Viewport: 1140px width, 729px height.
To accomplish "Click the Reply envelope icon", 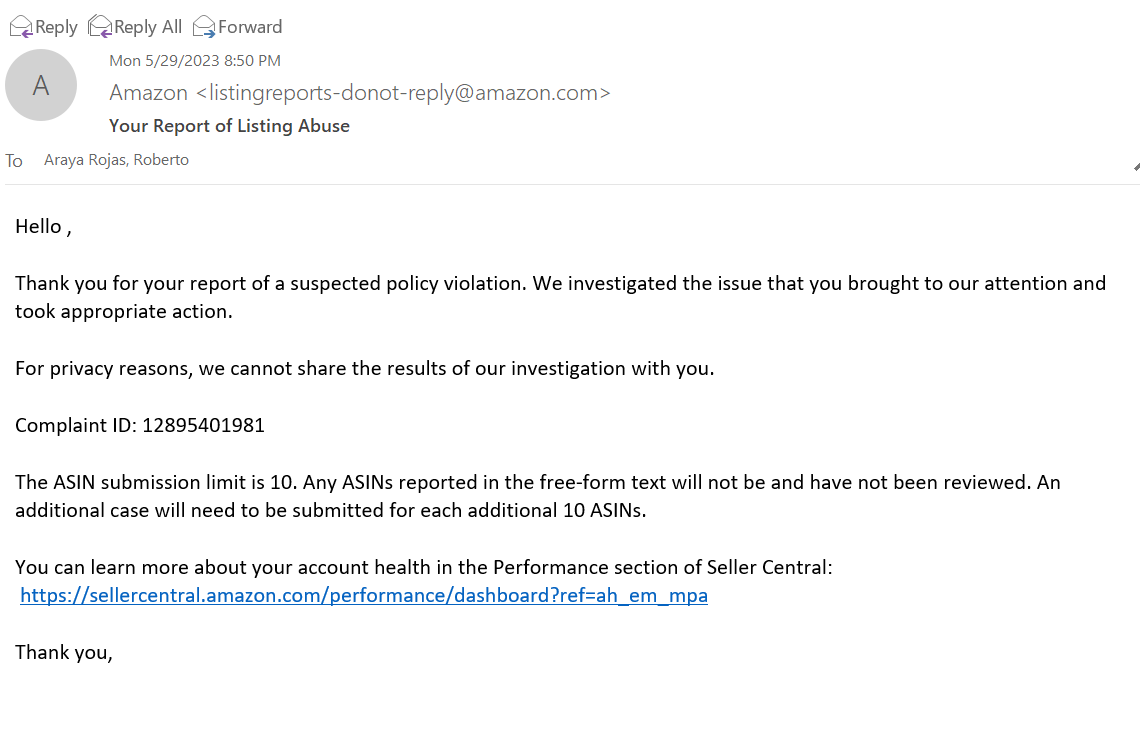I will tap(21, 27).
